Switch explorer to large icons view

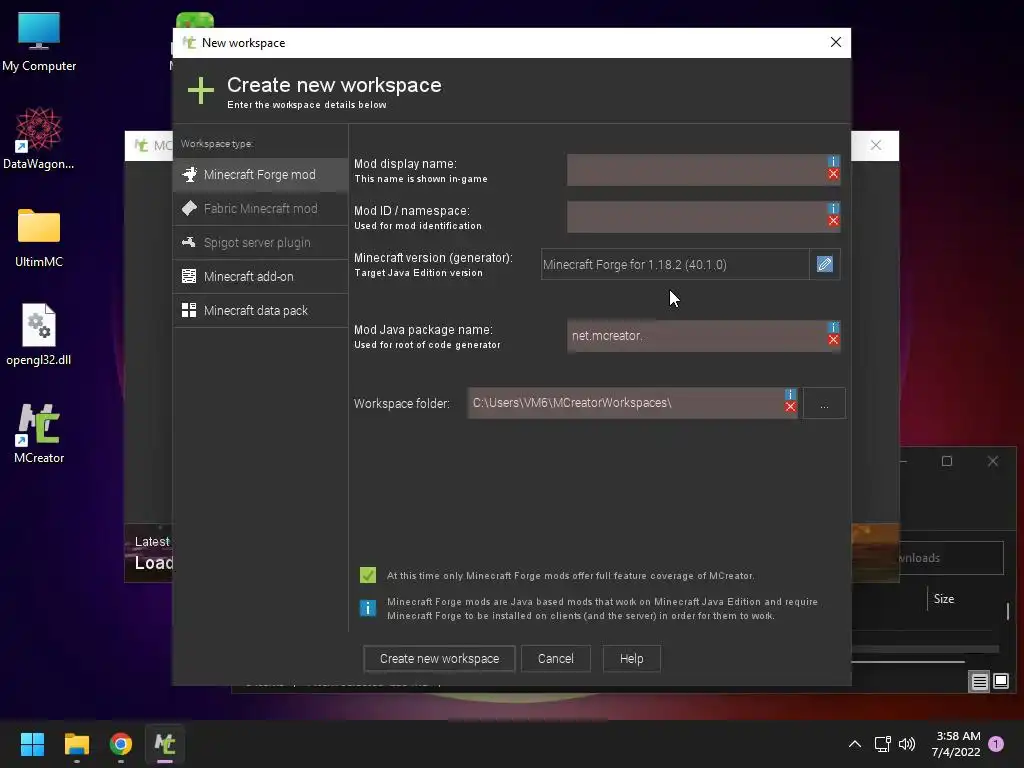1000,682
